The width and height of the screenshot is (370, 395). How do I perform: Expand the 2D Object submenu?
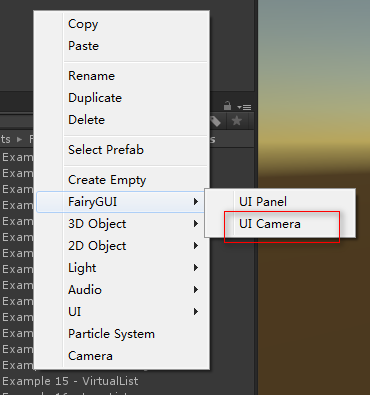click(122, 246)
